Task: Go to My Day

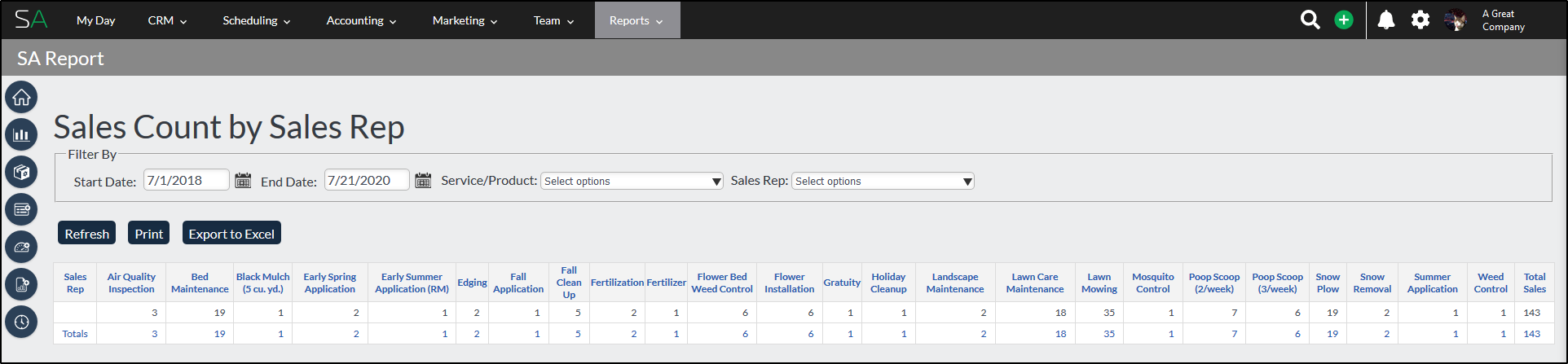Action: pos(95,20)
